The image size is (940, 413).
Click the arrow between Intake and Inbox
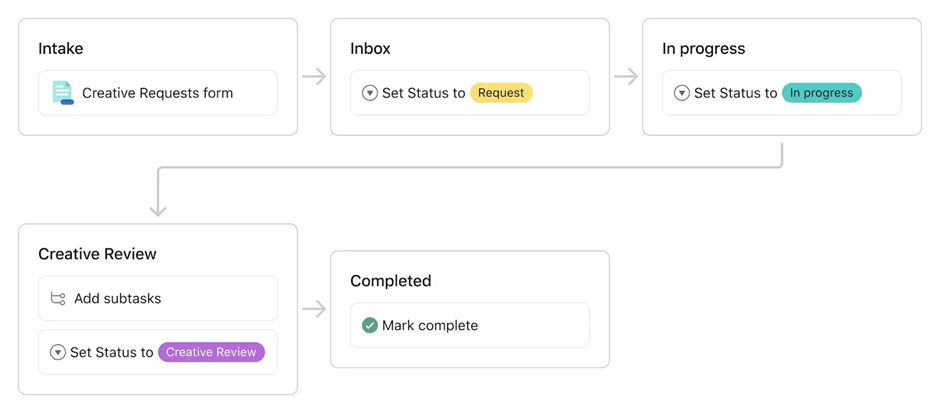(x=314, y=76)
